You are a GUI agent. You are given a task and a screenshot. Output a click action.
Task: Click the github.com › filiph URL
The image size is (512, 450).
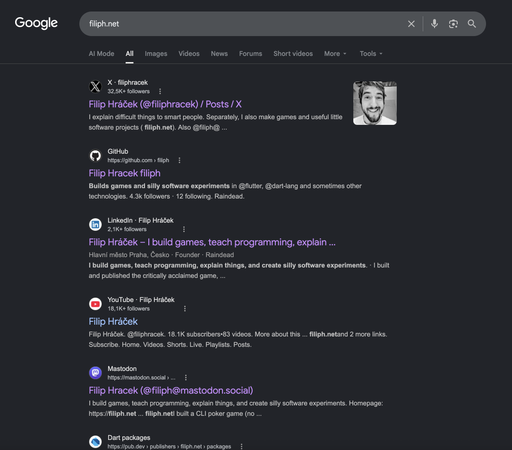(x=138, y=160)
